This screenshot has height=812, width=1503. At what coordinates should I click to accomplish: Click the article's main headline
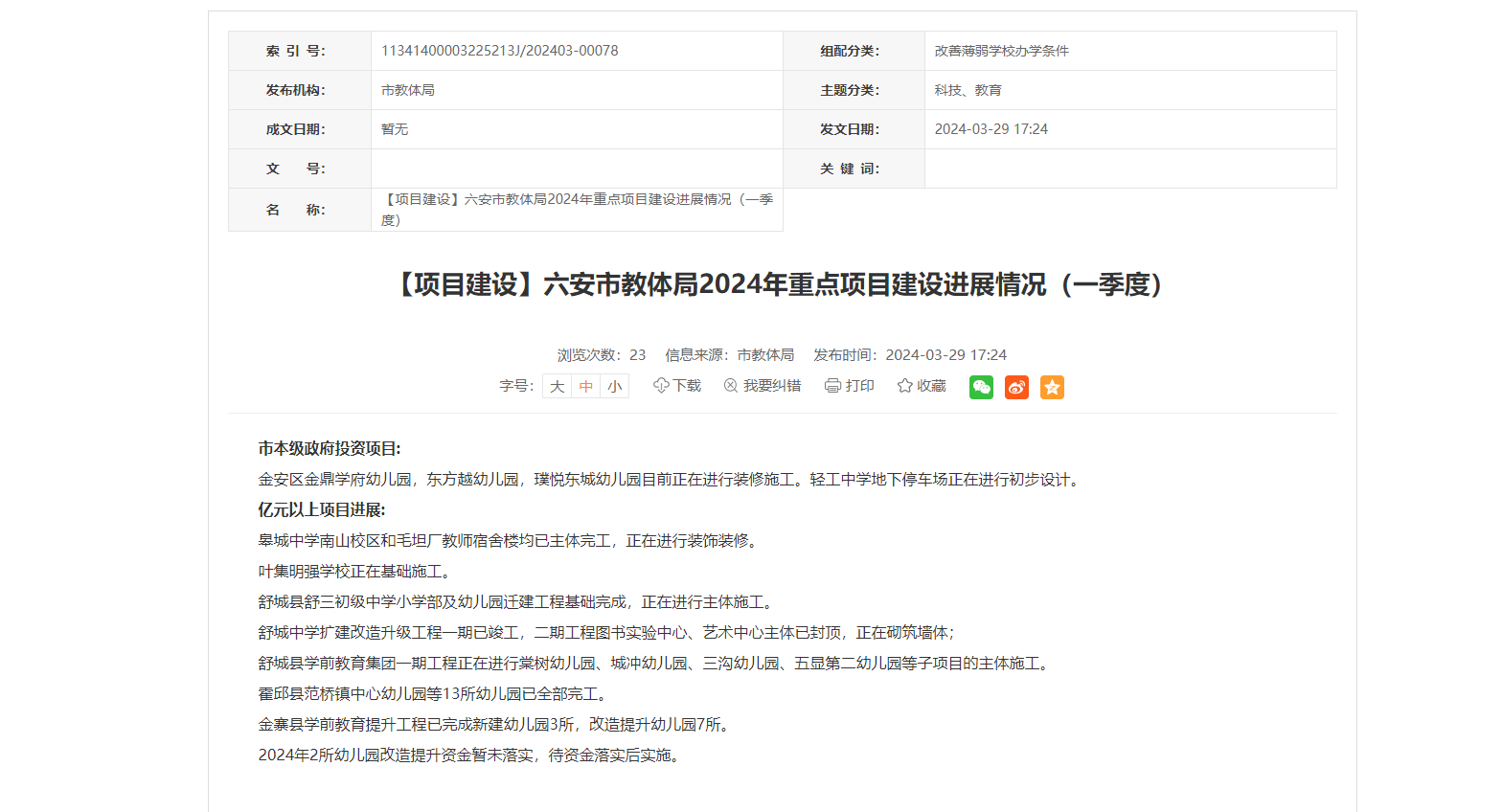coord(781,284)
